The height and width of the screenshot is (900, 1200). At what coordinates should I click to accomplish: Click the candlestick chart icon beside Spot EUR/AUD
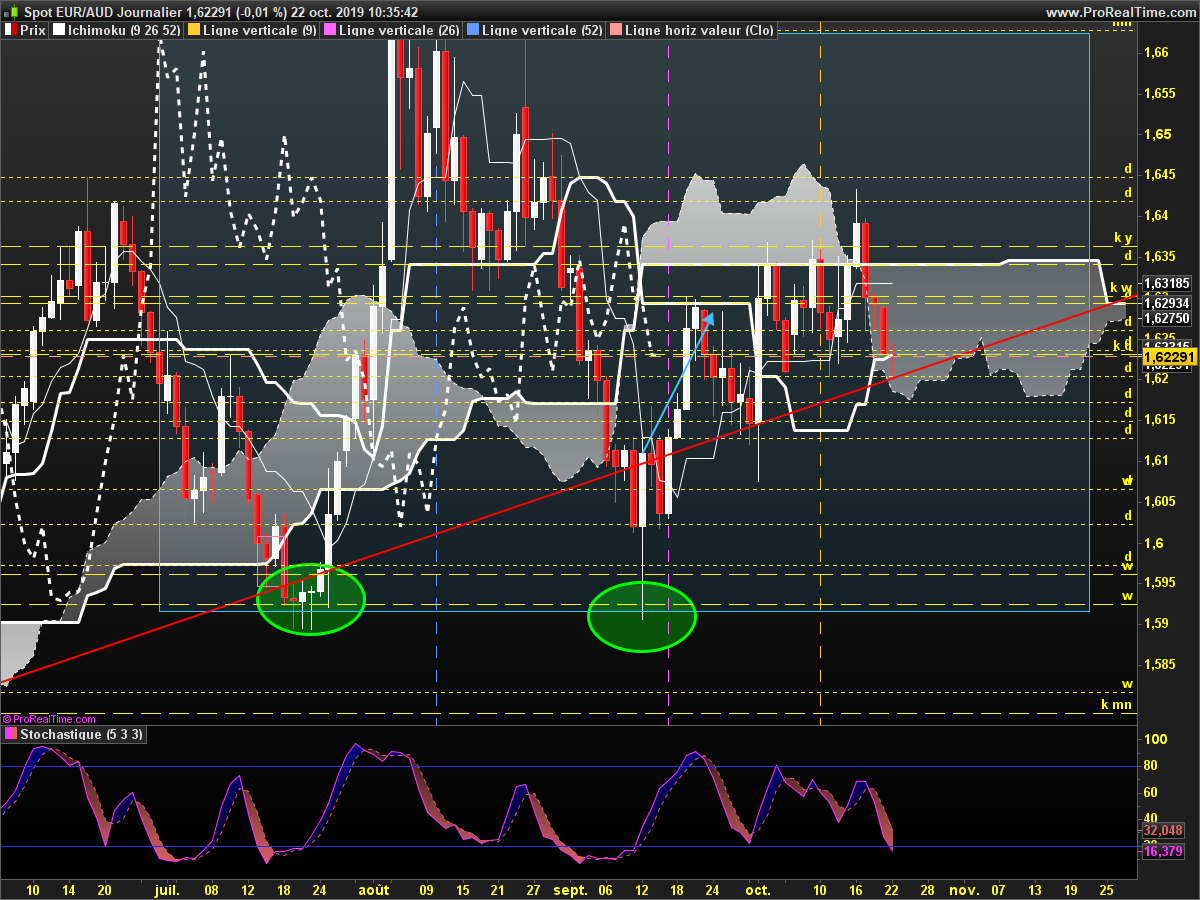[11, 12]
